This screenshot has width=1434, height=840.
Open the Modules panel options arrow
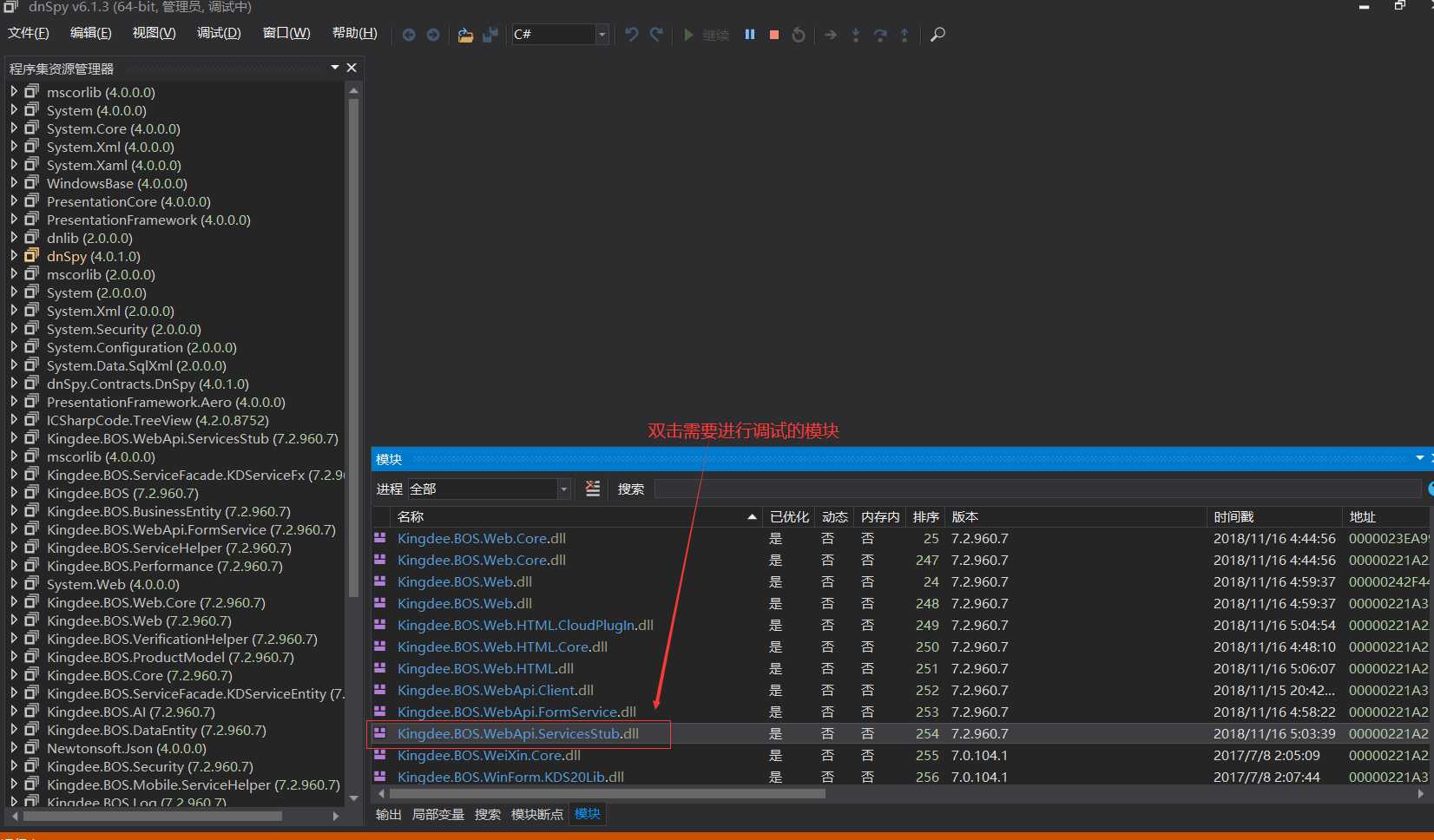pyautogui.click(x=1420, y=458)
